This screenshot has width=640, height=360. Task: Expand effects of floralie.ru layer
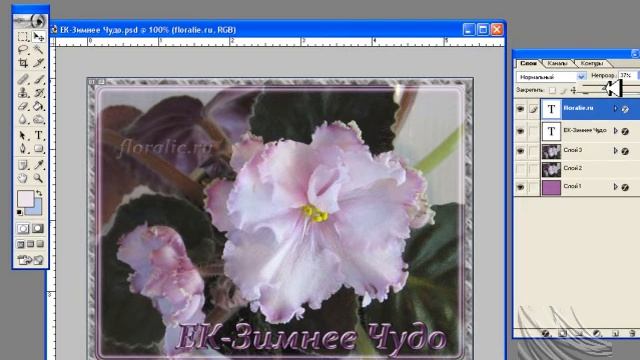[x=616, y=109]
